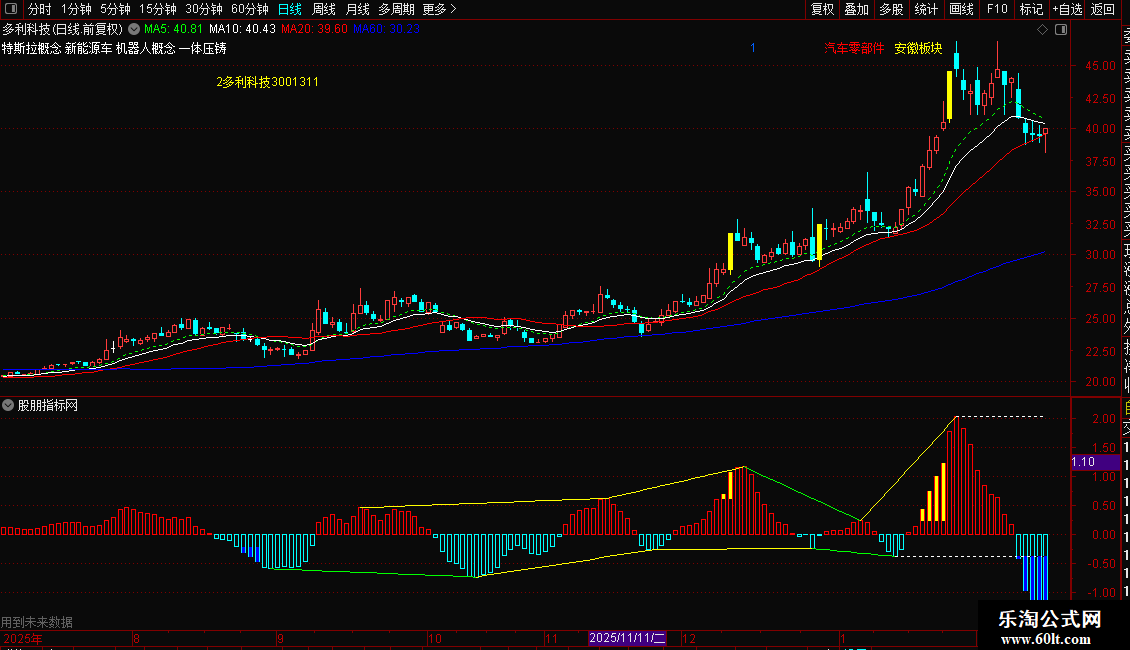1130x650 pixels.
Task: Click the 返回 back button
Action: 1103,9
